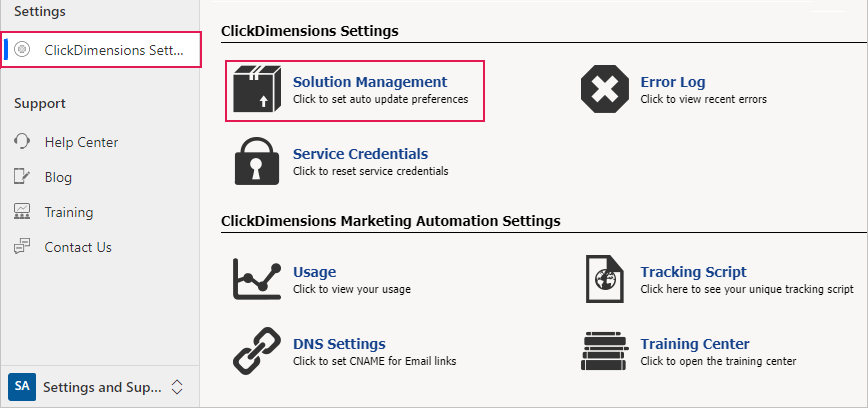Click the DNS Settings chain link icon
The height and width of the screenshot is (408, 868).
(x=257, y=350)
